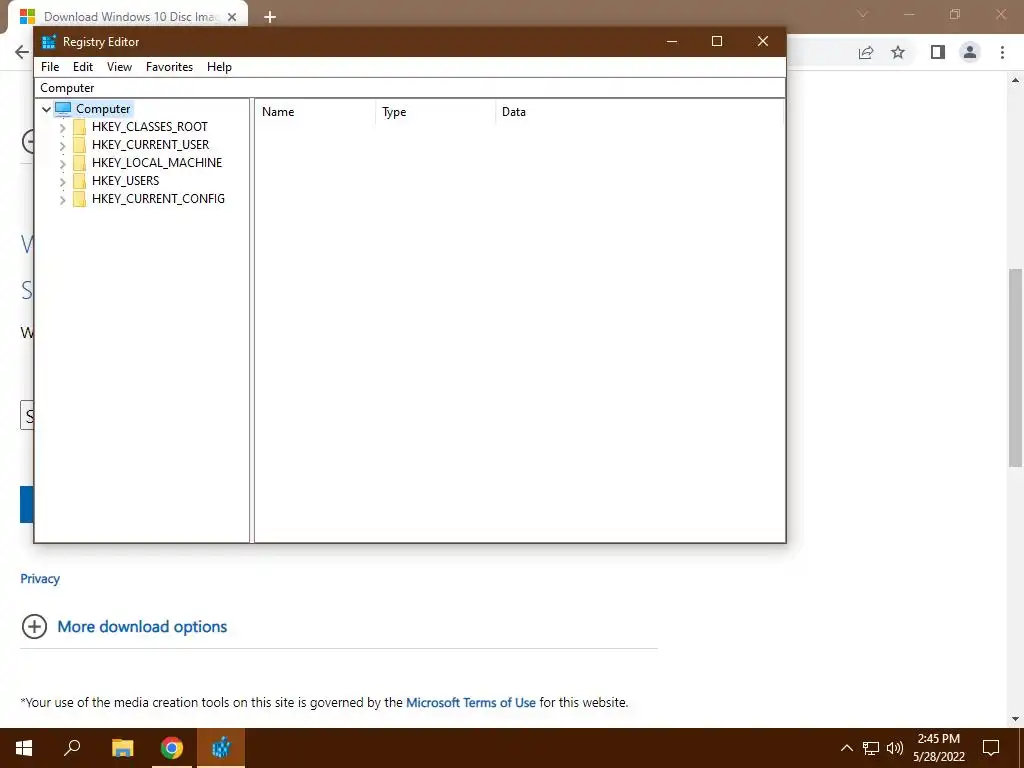1024x768 pixels.
Task: Expand HKEY_CLASSES_ROOT key
Action: (63, 127)
